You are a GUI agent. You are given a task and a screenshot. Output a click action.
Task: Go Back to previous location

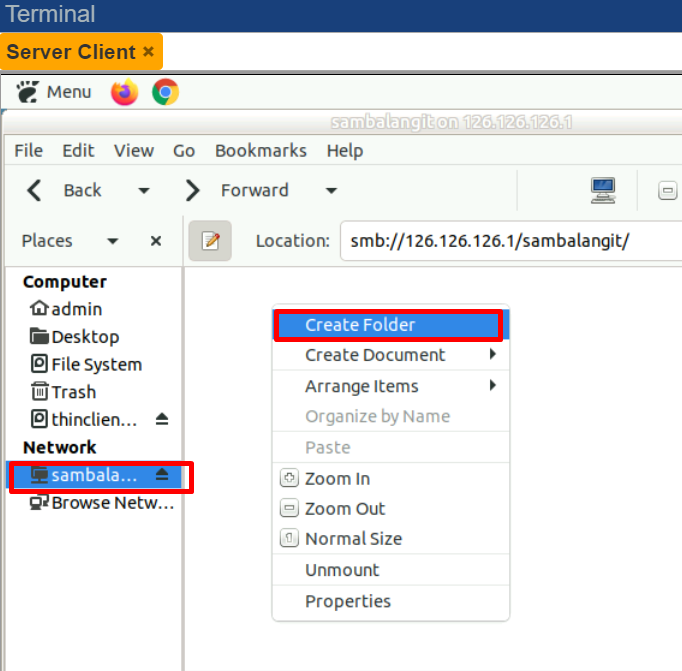tap(64, 190)
